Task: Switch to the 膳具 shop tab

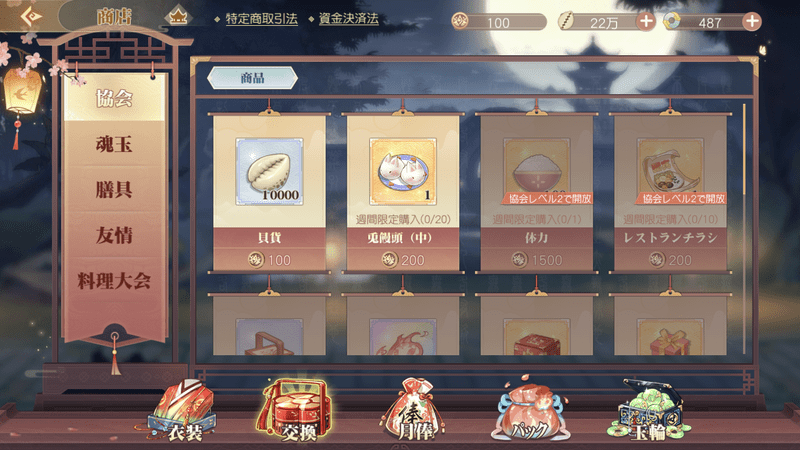Action: (114, 189)
